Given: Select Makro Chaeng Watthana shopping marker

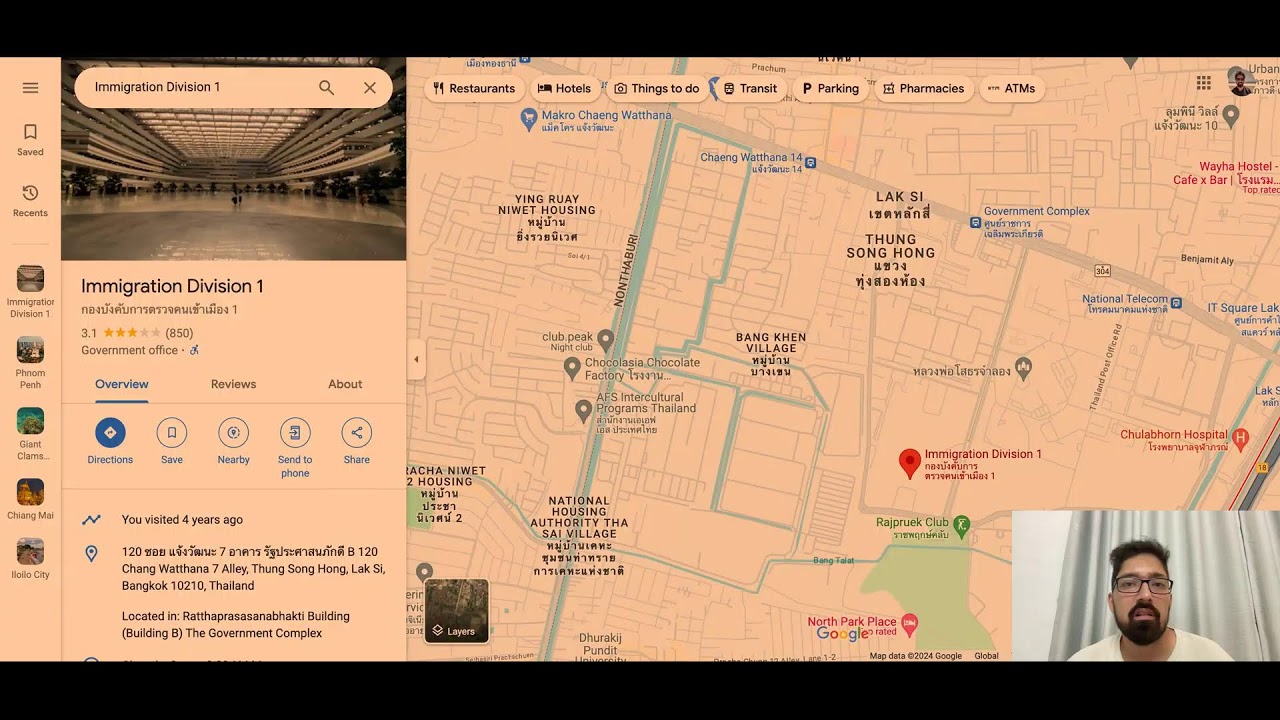Looking at the screenshot, I should [x=529, y=119].
